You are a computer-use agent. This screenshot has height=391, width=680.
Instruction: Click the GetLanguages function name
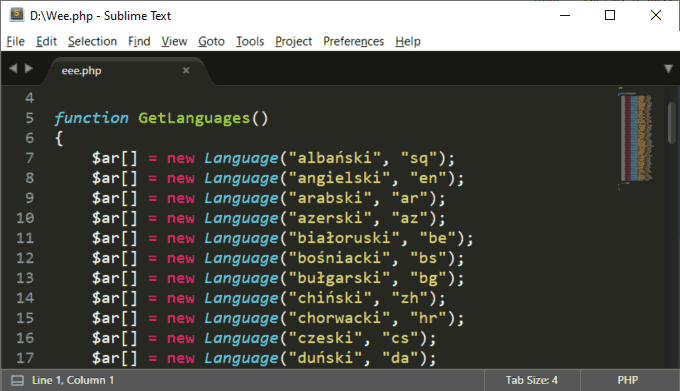click(x=194, y=118)
